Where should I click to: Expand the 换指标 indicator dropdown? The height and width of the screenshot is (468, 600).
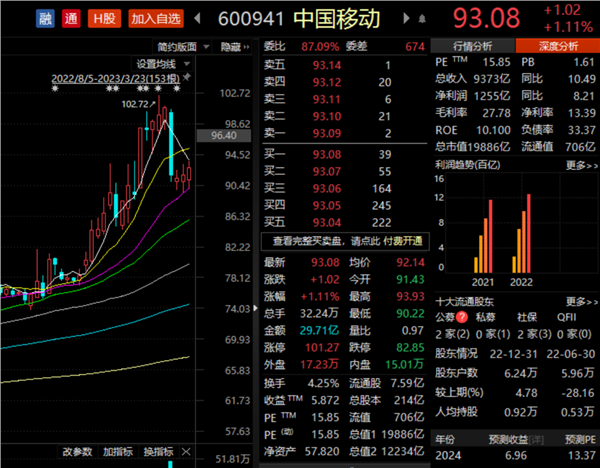(x=167, y=450)
